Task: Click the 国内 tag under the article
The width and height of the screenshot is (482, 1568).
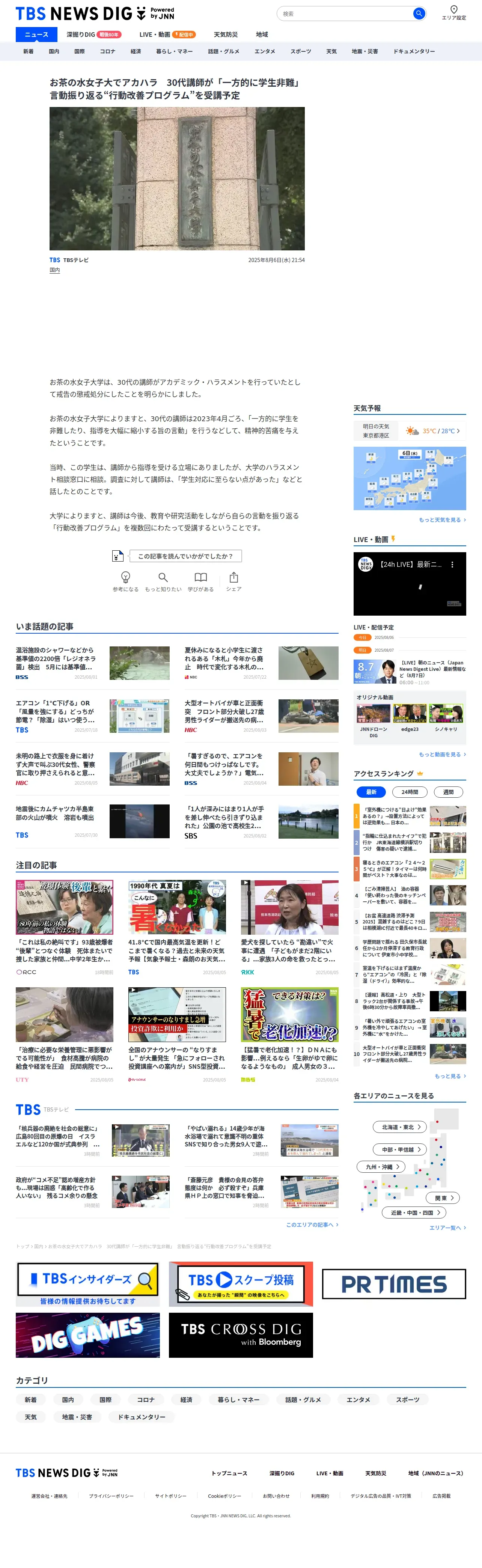Action: 55,270
